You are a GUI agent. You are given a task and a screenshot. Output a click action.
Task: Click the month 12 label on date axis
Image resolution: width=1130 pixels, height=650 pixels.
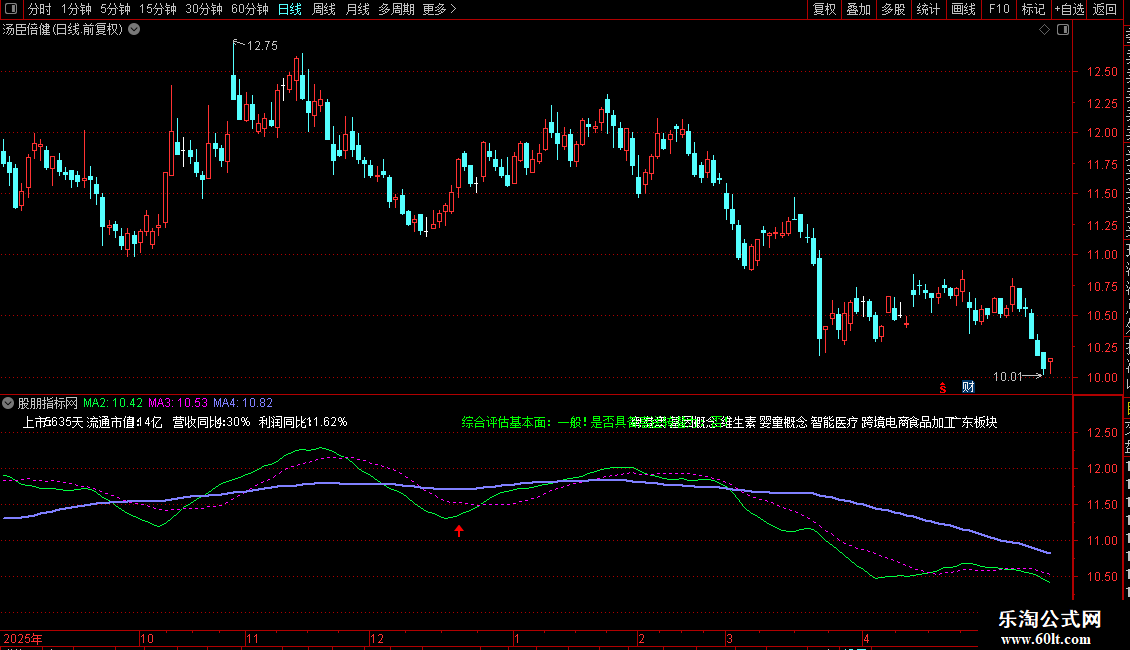(x=377, y=638)
